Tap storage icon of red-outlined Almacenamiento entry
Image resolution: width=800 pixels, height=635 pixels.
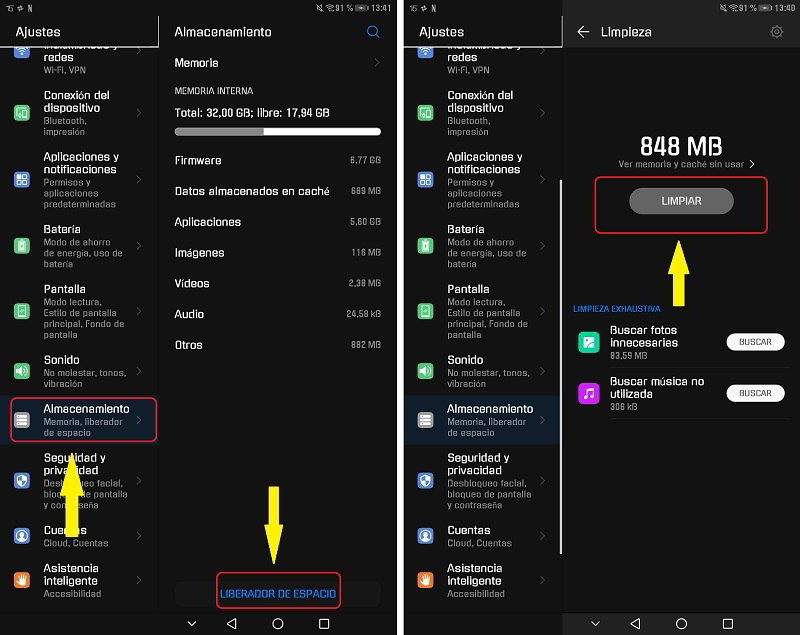pos(22,420)
